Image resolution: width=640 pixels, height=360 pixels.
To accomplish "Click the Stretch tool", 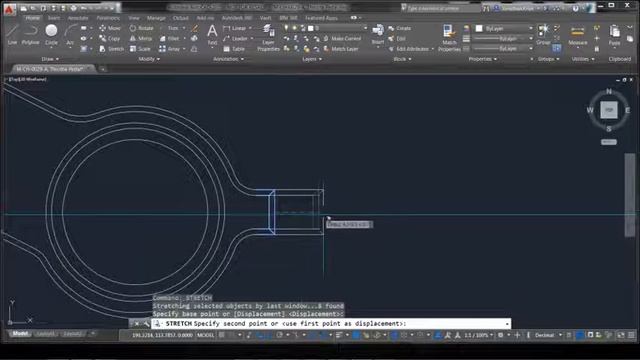I will [x=111, y=49].
